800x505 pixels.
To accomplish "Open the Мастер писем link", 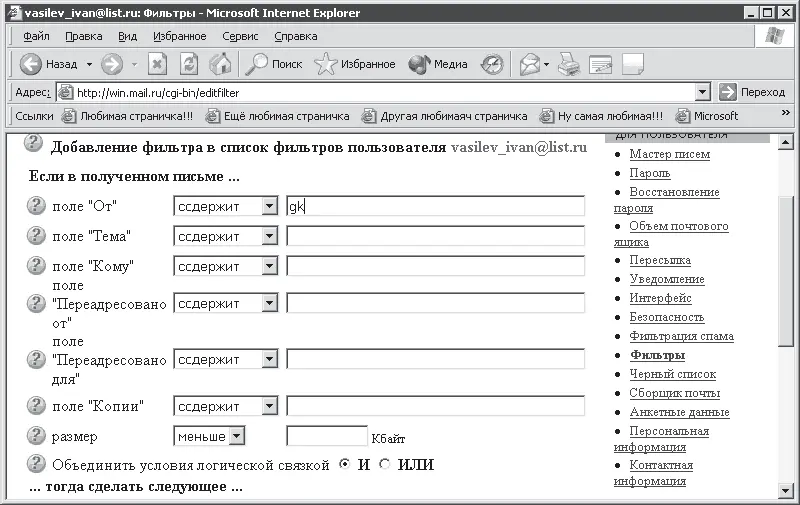I will coord(669,154).
